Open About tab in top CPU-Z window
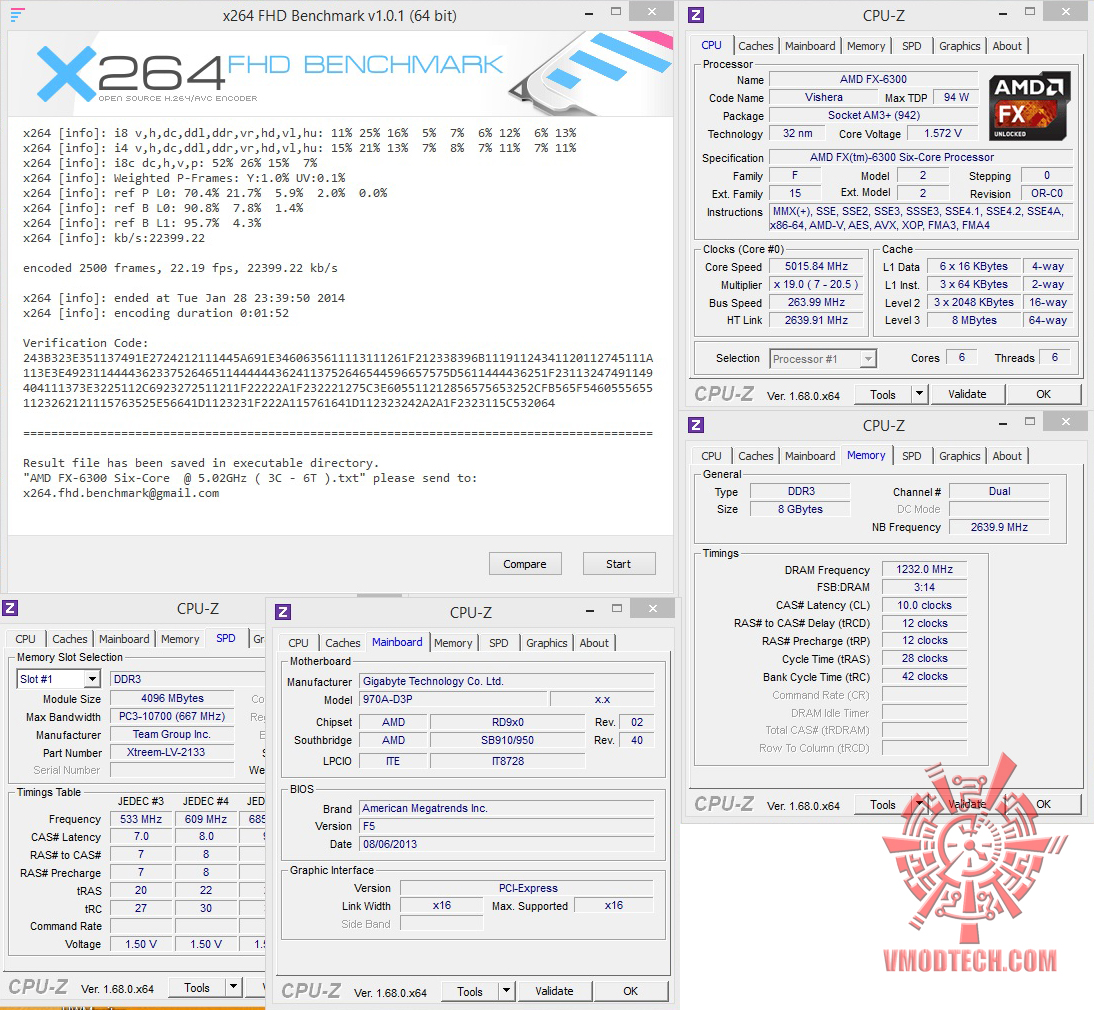 [1007, 46]
